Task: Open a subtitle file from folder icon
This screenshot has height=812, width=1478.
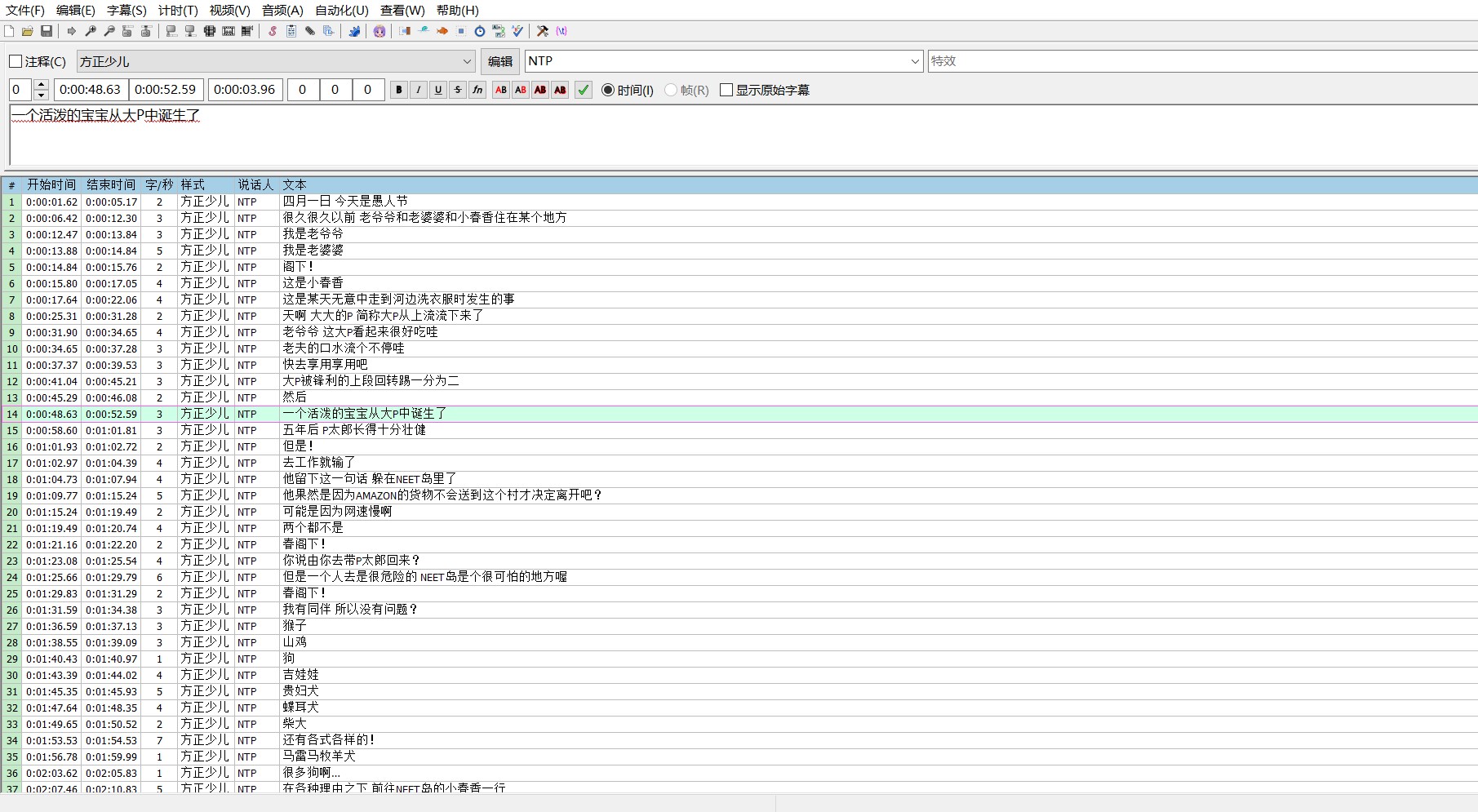Action: coord(28,31)
